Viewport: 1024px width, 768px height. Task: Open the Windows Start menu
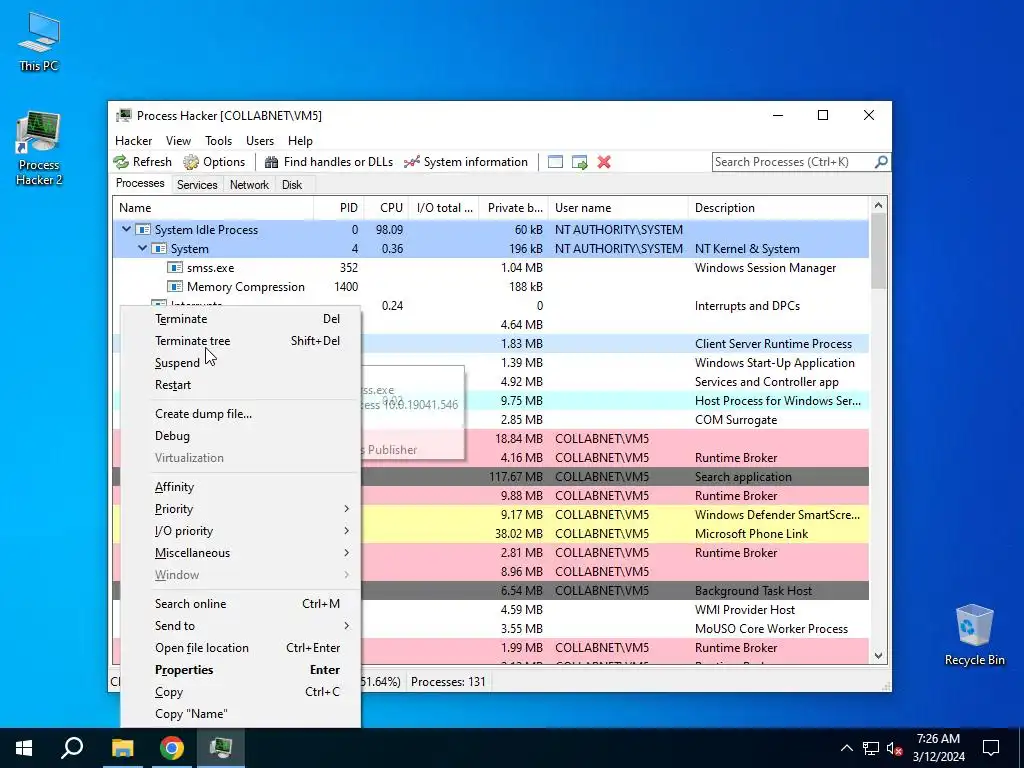[24, 748]
